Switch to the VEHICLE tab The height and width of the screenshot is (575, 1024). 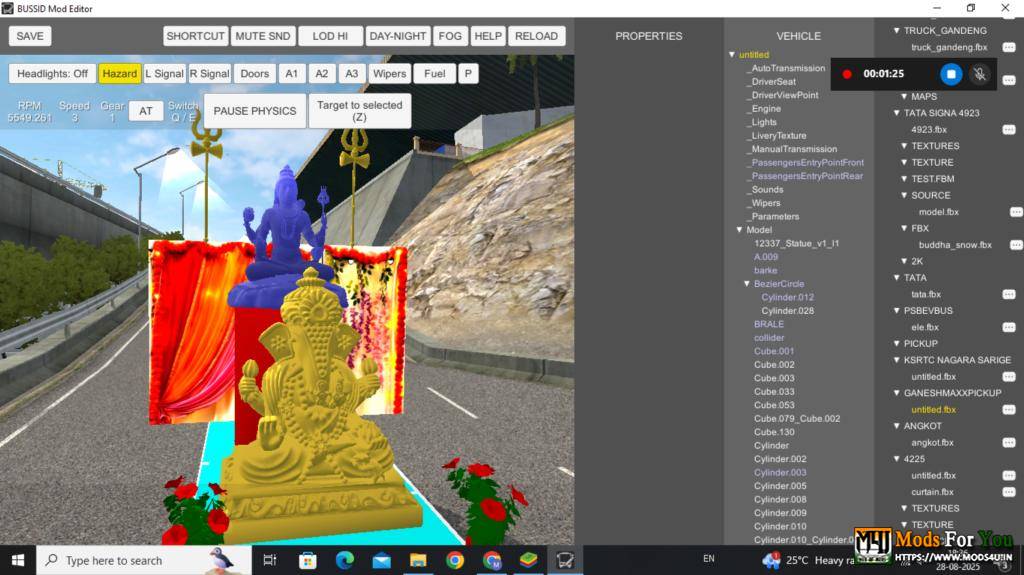798,36
